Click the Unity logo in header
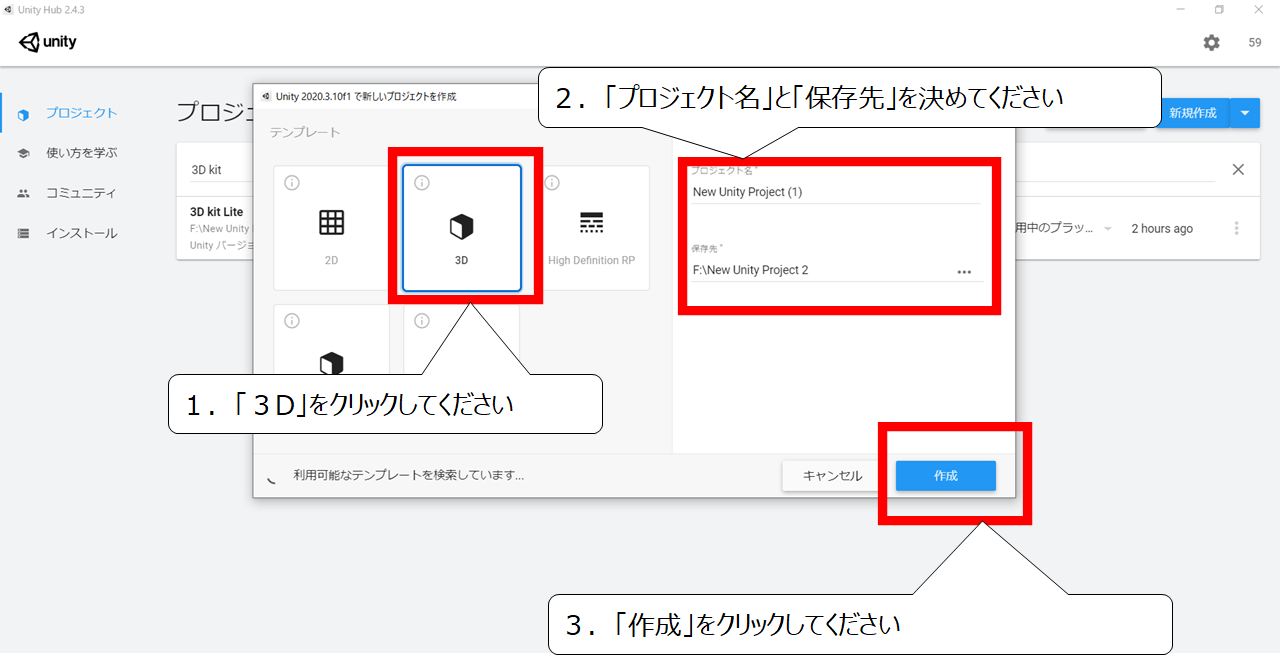The height and width of the screenshot is (657, 1280). [47, 43]
